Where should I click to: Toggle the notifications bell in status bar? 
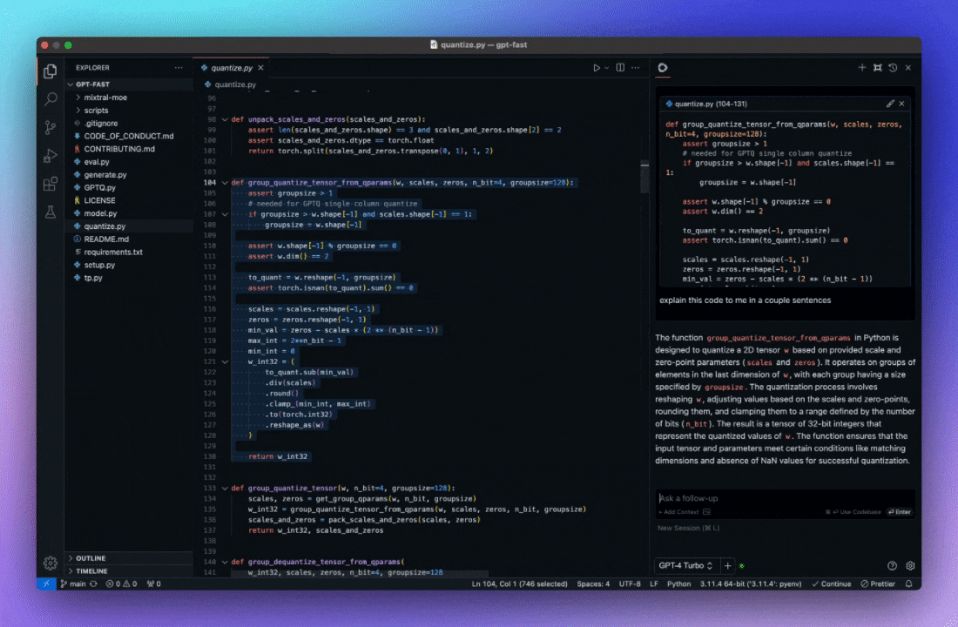pos(908,583)
